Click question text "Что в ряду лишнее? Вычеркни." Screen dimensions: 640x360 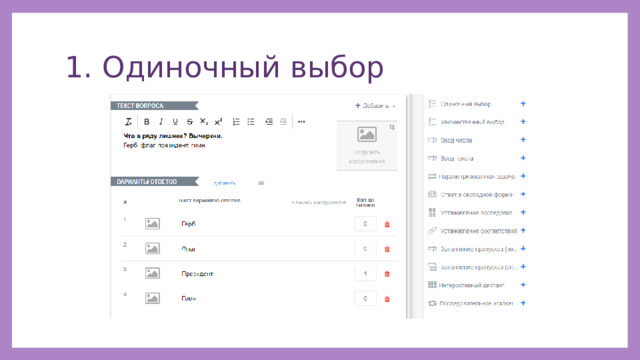click(x=173, y=136)
